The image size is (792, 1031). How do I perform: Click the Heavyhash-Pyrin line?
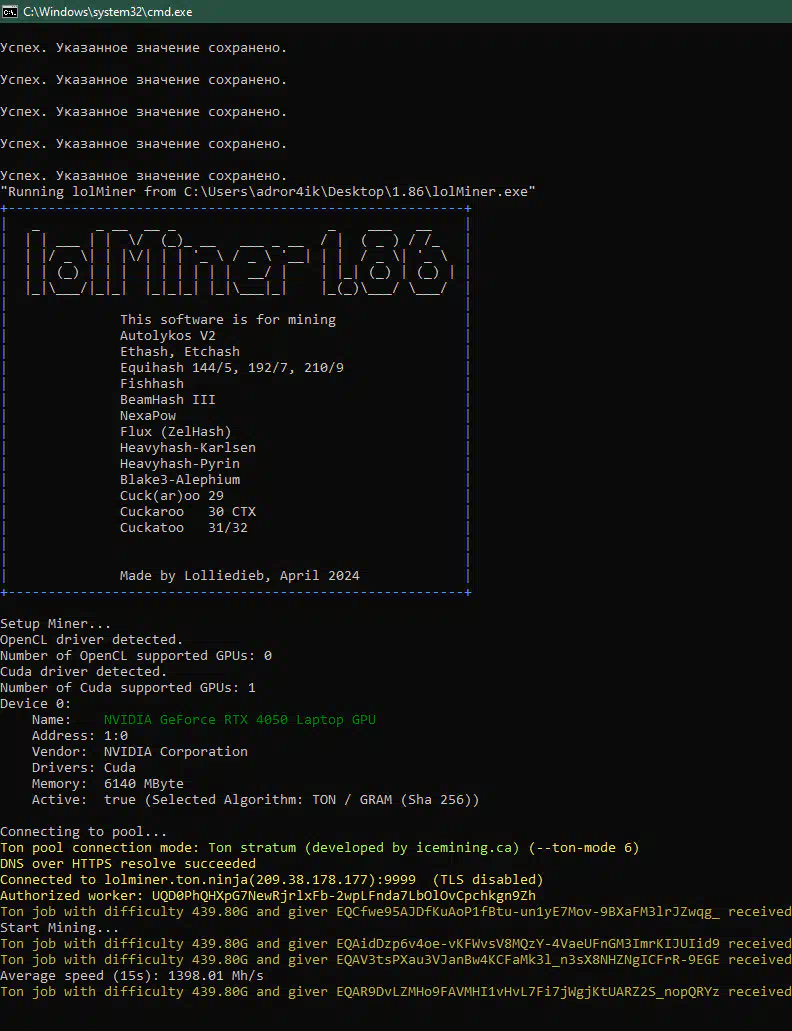point(179,464)
